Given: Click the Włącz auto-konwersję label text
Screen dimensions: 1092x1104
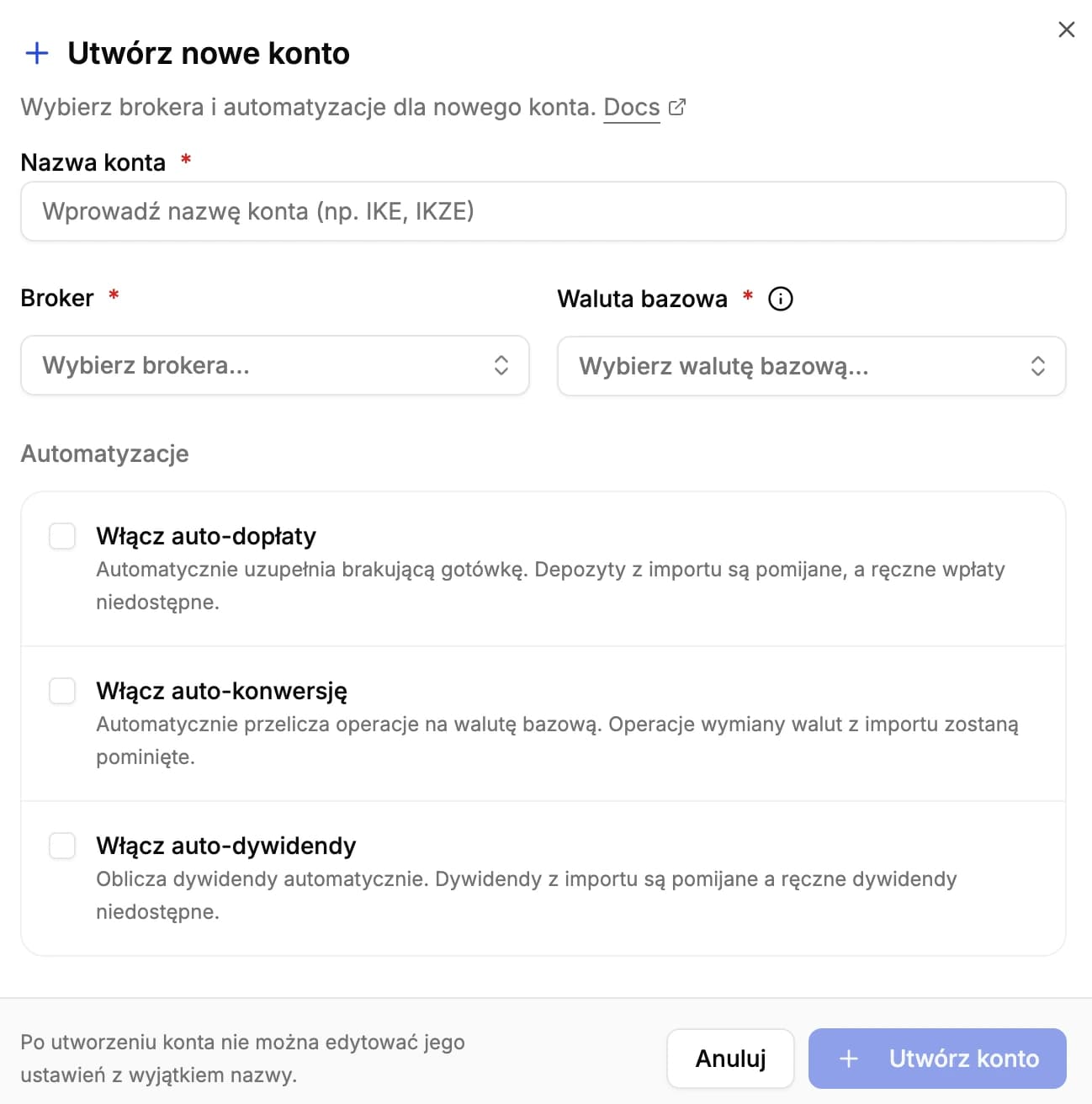Looking at the screenshot, I should 221,691.
